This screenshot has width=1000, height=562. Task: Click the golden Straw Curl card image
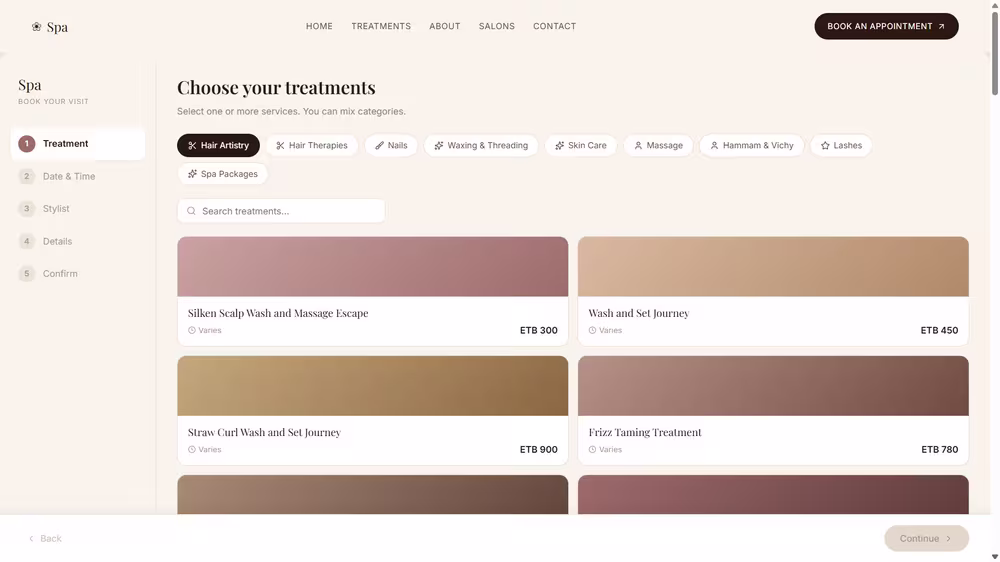[372, 386]
